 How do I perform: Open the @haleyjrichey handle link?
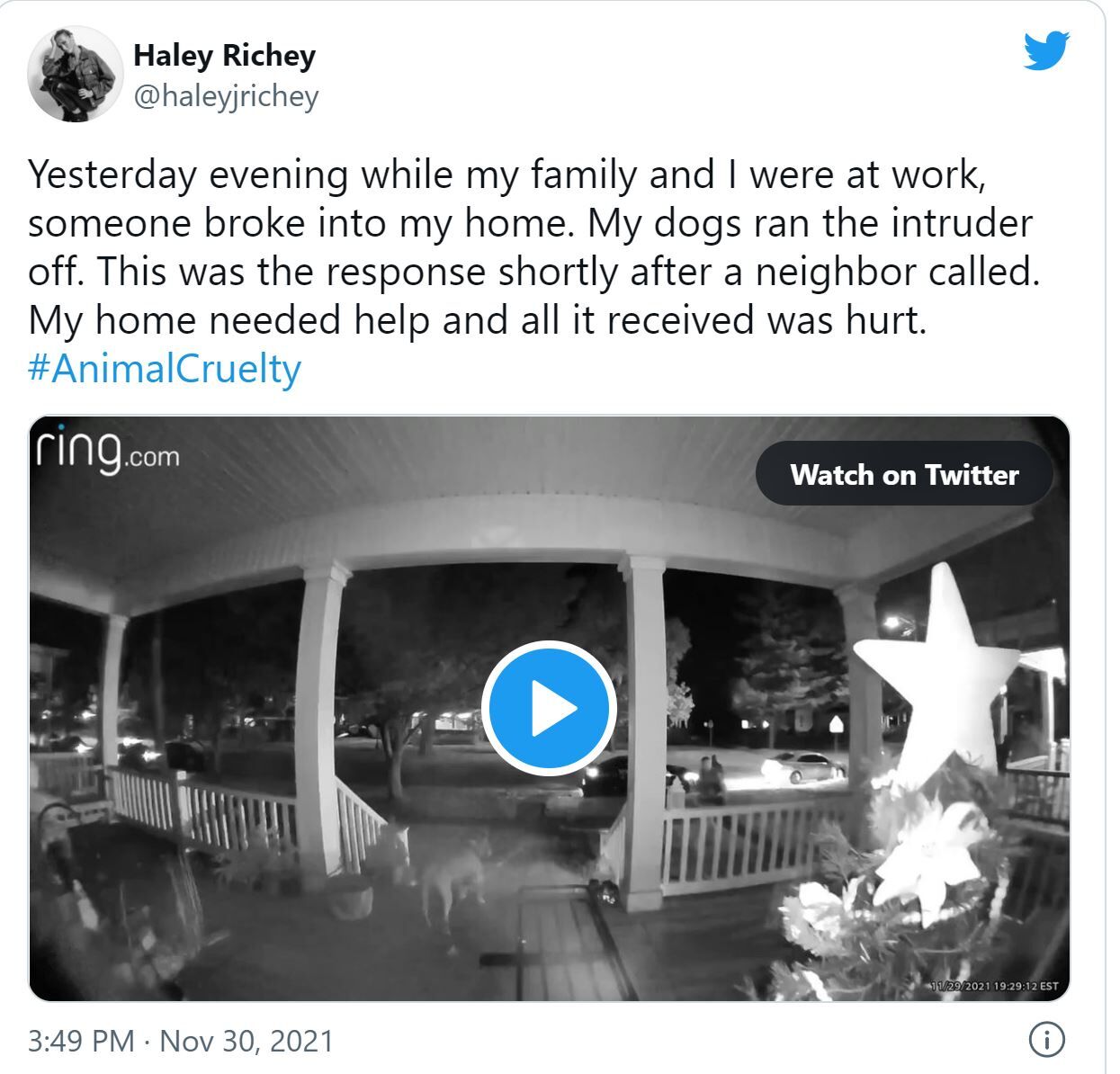[x=226, y=96]
